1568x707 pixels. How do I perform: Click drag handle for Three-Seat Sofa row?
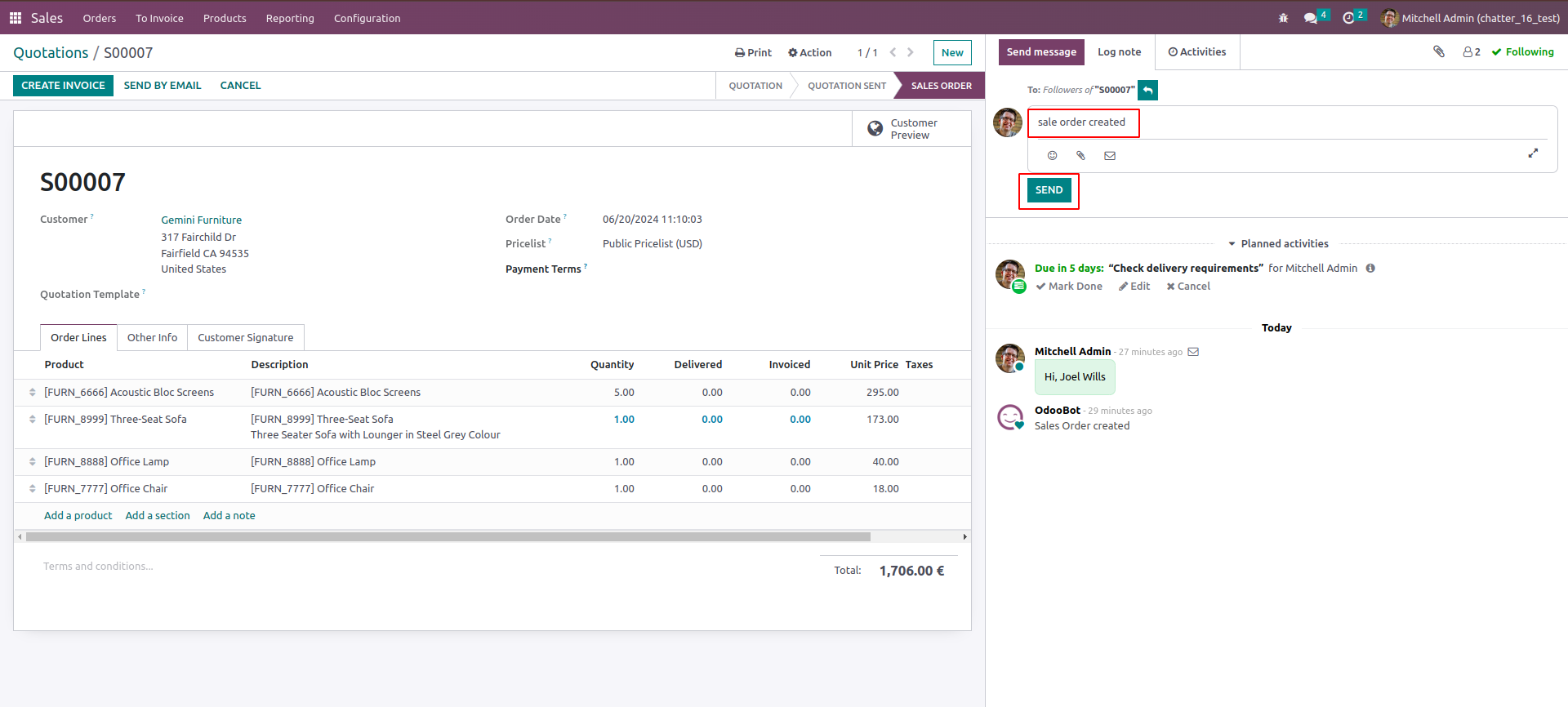coord(33,420)
